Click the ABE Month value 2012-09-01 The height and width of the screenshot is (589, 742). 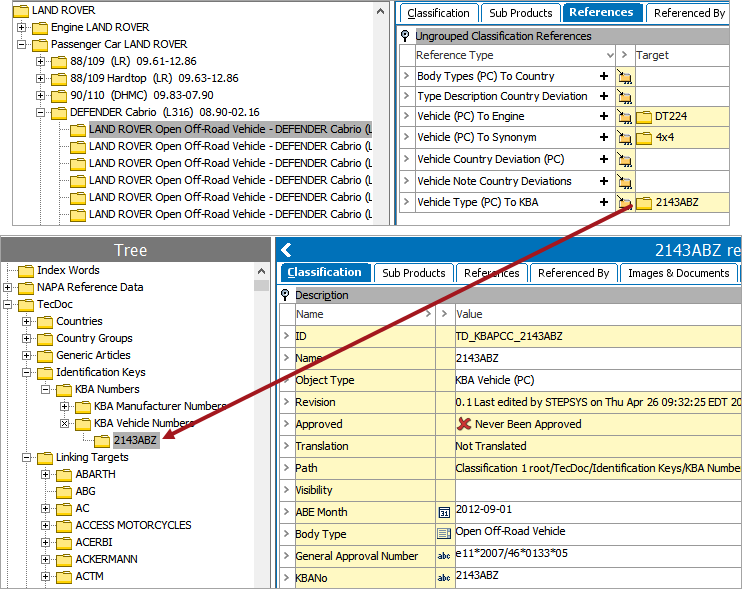[484, 510]
